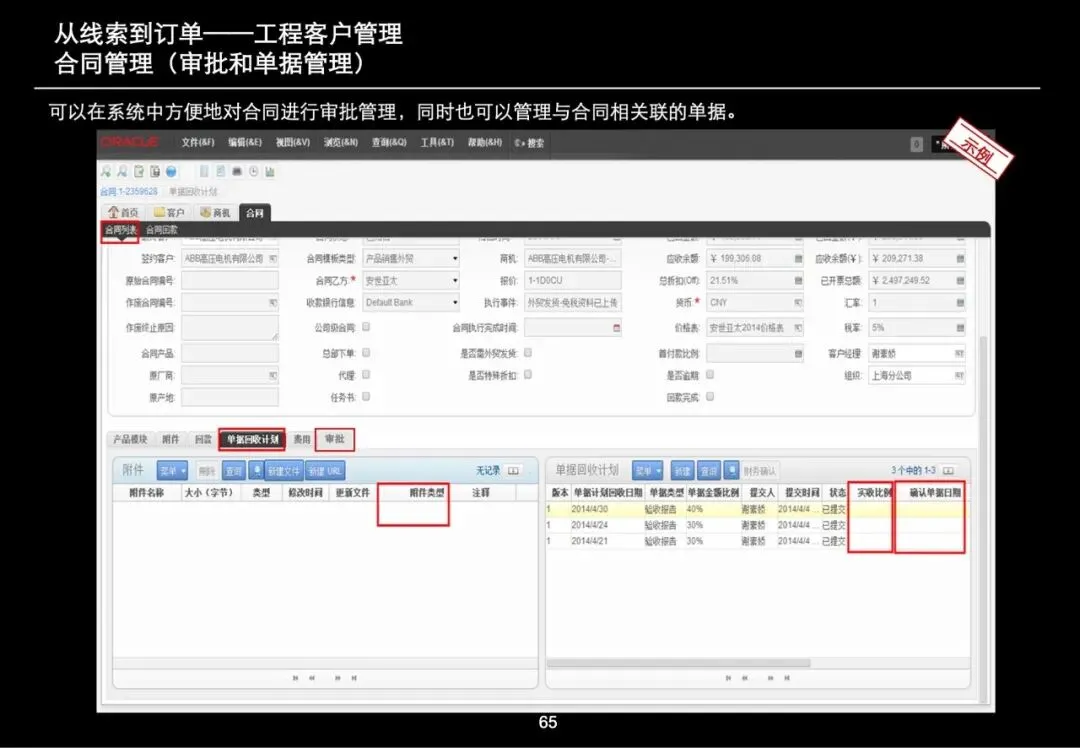Open the calculator icon in 总折扣(Off) field
The image size is (1080, 748).
[798, 280]
